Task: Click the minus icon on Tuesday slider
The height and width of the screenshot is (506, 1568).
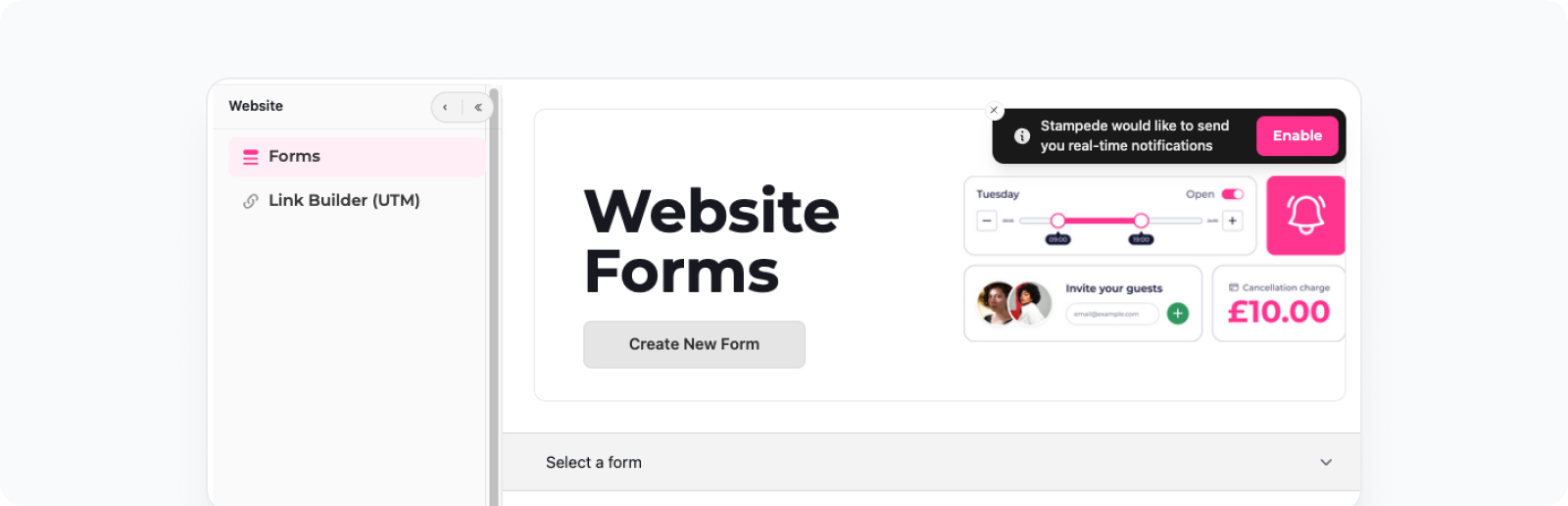Action: pyautogui.click(x=987, y=221)
